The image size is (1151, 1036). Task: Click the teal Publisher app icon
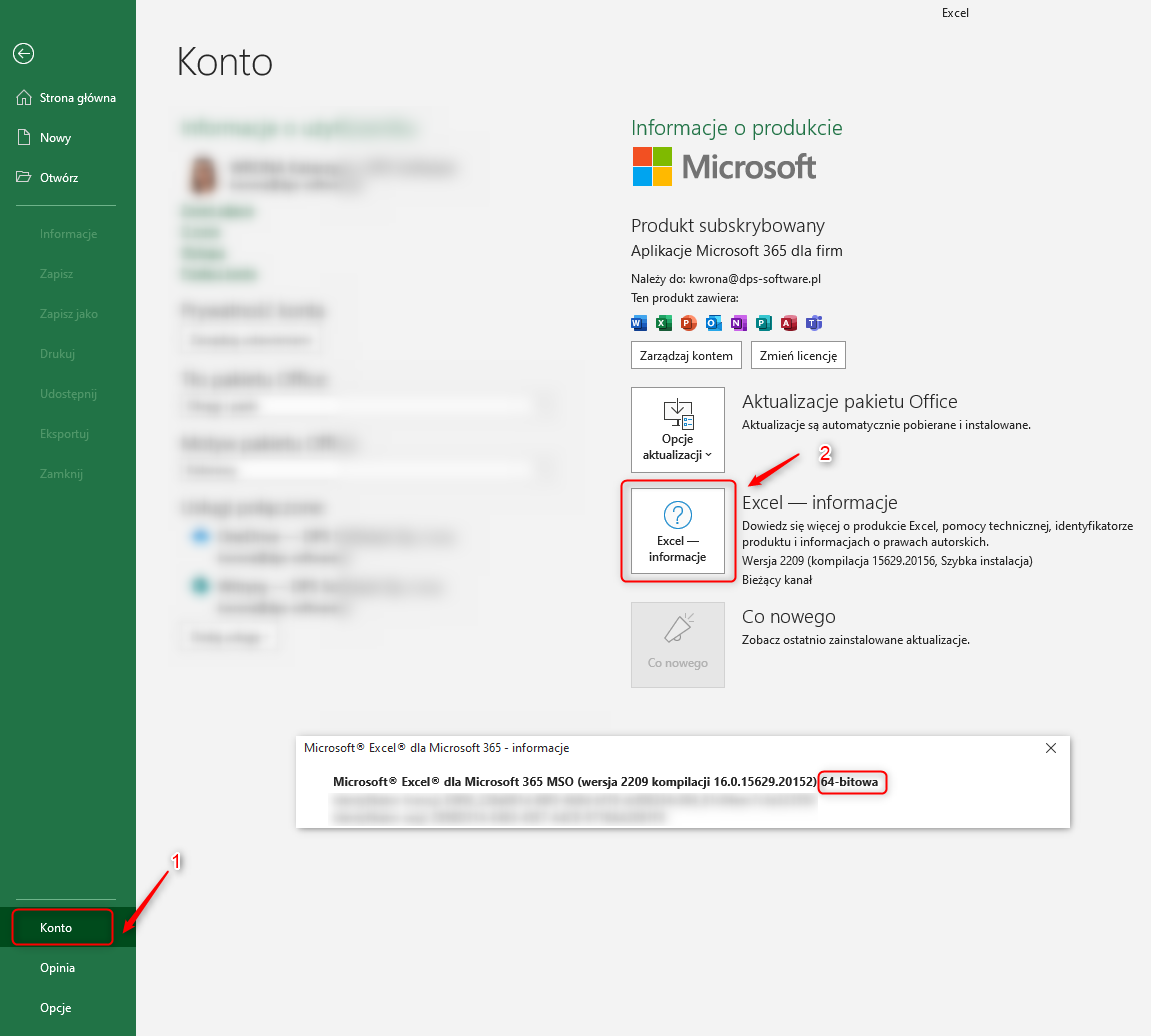click(764, 322)
